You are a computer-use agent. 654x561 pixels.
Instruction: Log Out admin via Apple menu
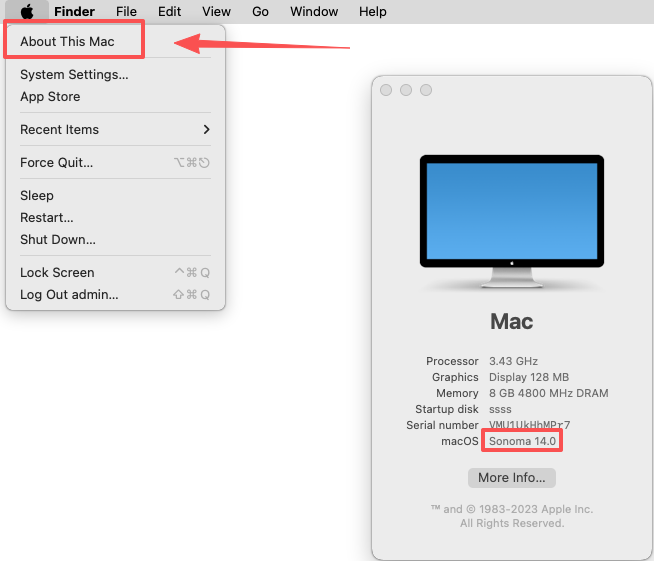(x=69, y=295)
